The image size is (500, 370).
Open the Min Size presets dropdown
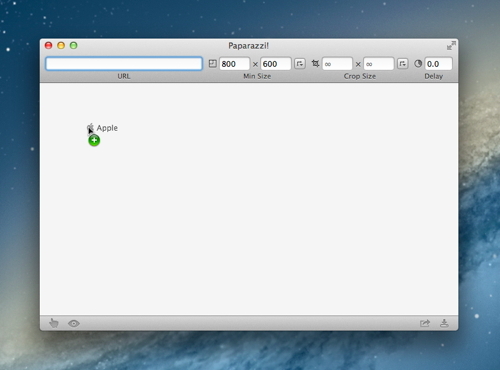click(x=300, y=64)
